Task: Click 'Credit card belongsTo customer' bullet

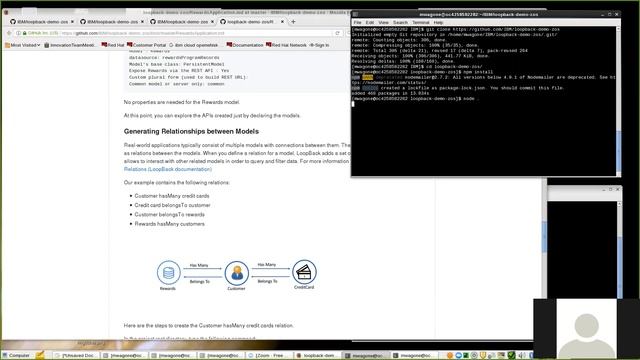Action: [x=172, y=205]
